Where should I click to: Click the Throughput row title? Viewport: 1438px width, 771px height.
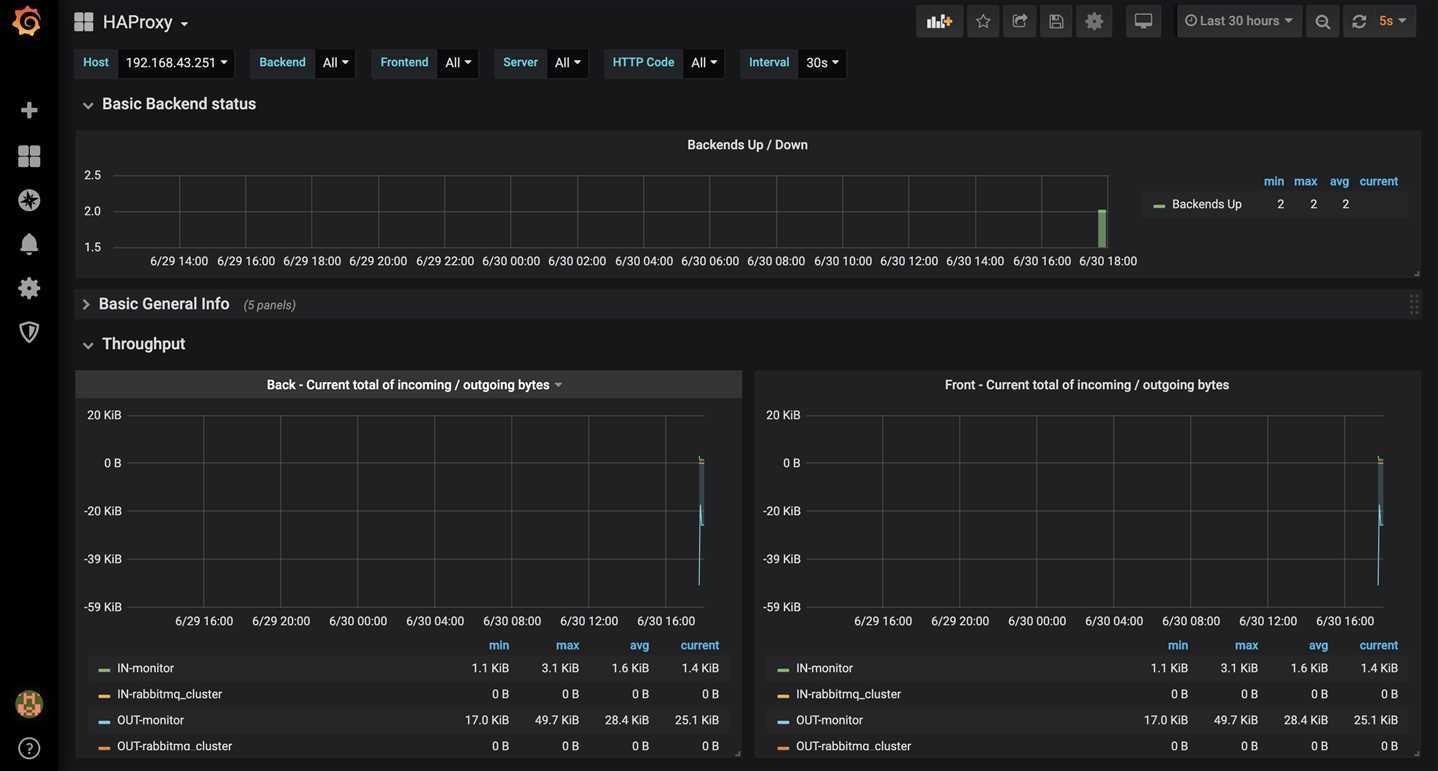click(144, 344)
